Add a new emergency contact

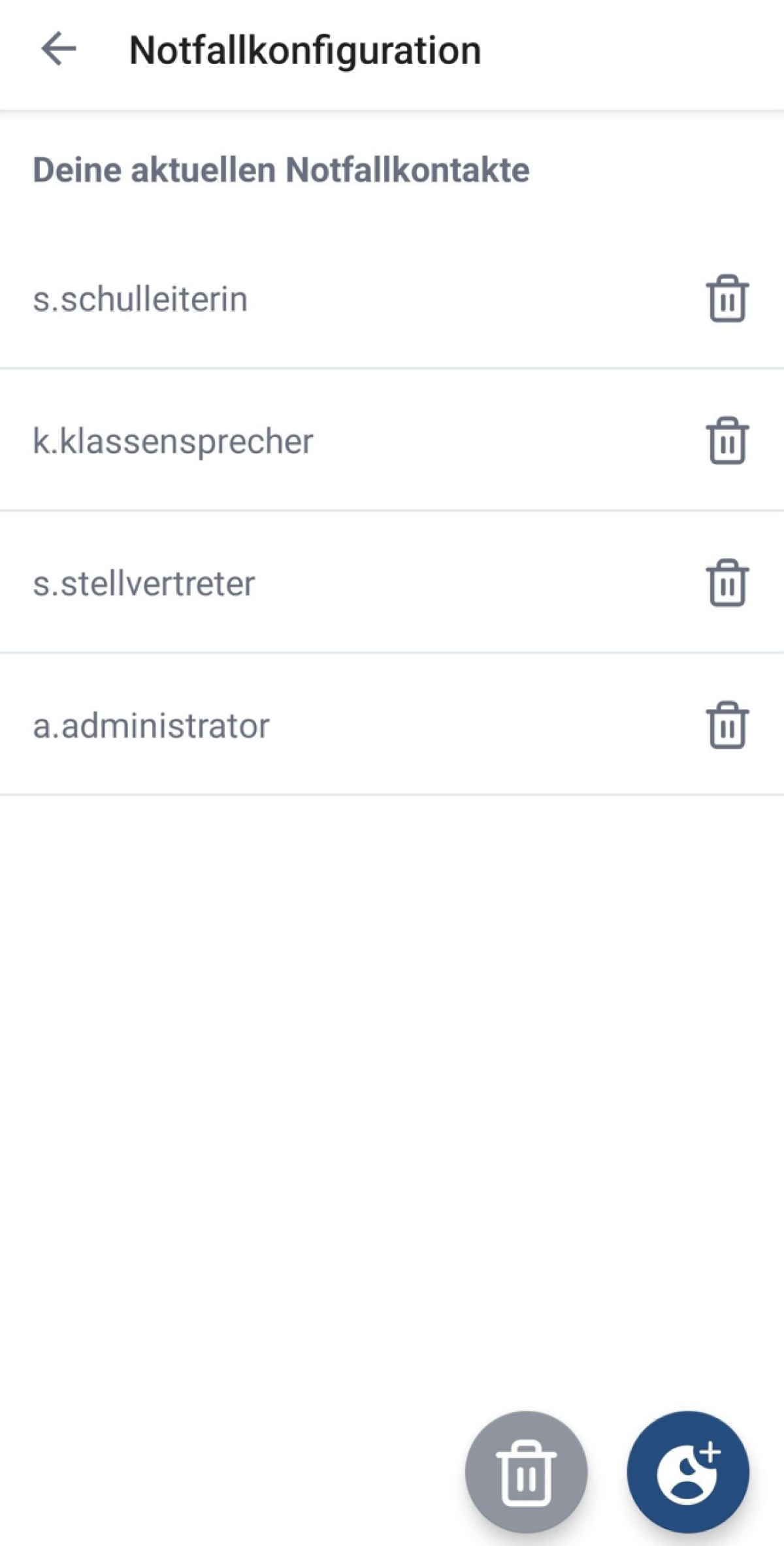pos(688,1472)
